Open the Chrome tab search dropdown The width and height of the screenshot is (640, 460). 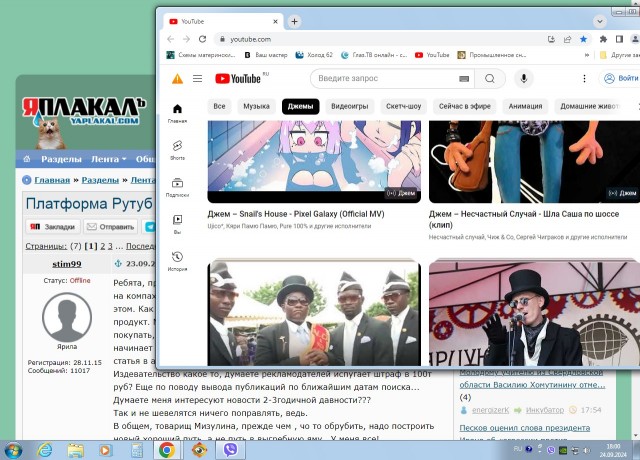pos(600,21)
